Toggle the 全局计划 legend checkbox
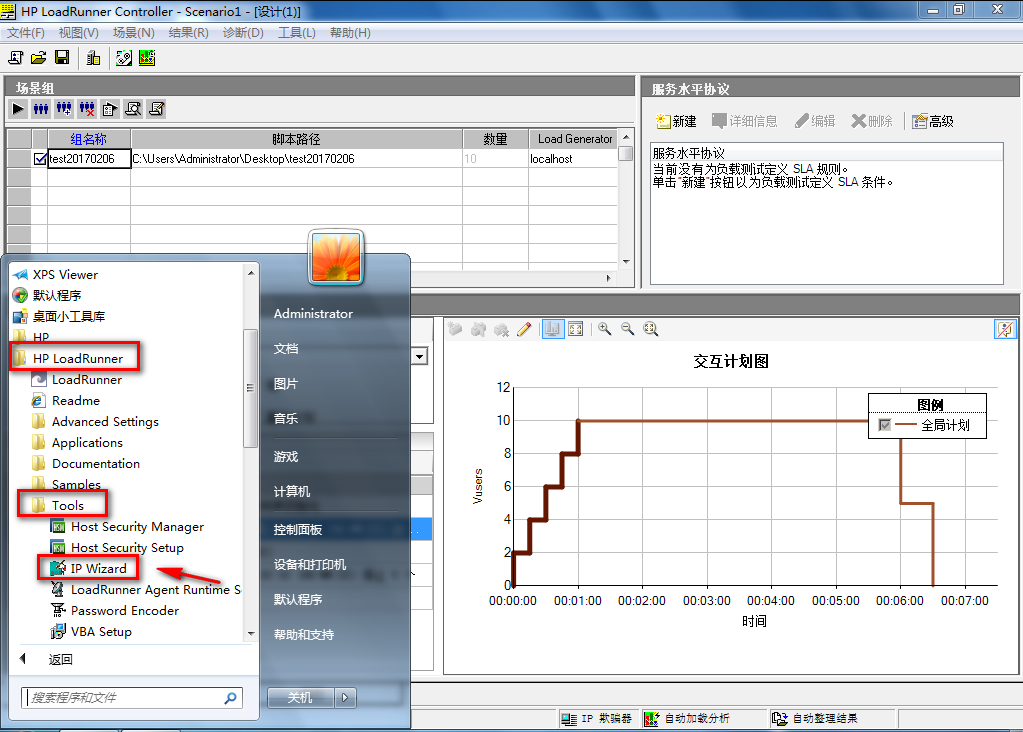This screenshot has height=732, width=1023. point(885,425)
